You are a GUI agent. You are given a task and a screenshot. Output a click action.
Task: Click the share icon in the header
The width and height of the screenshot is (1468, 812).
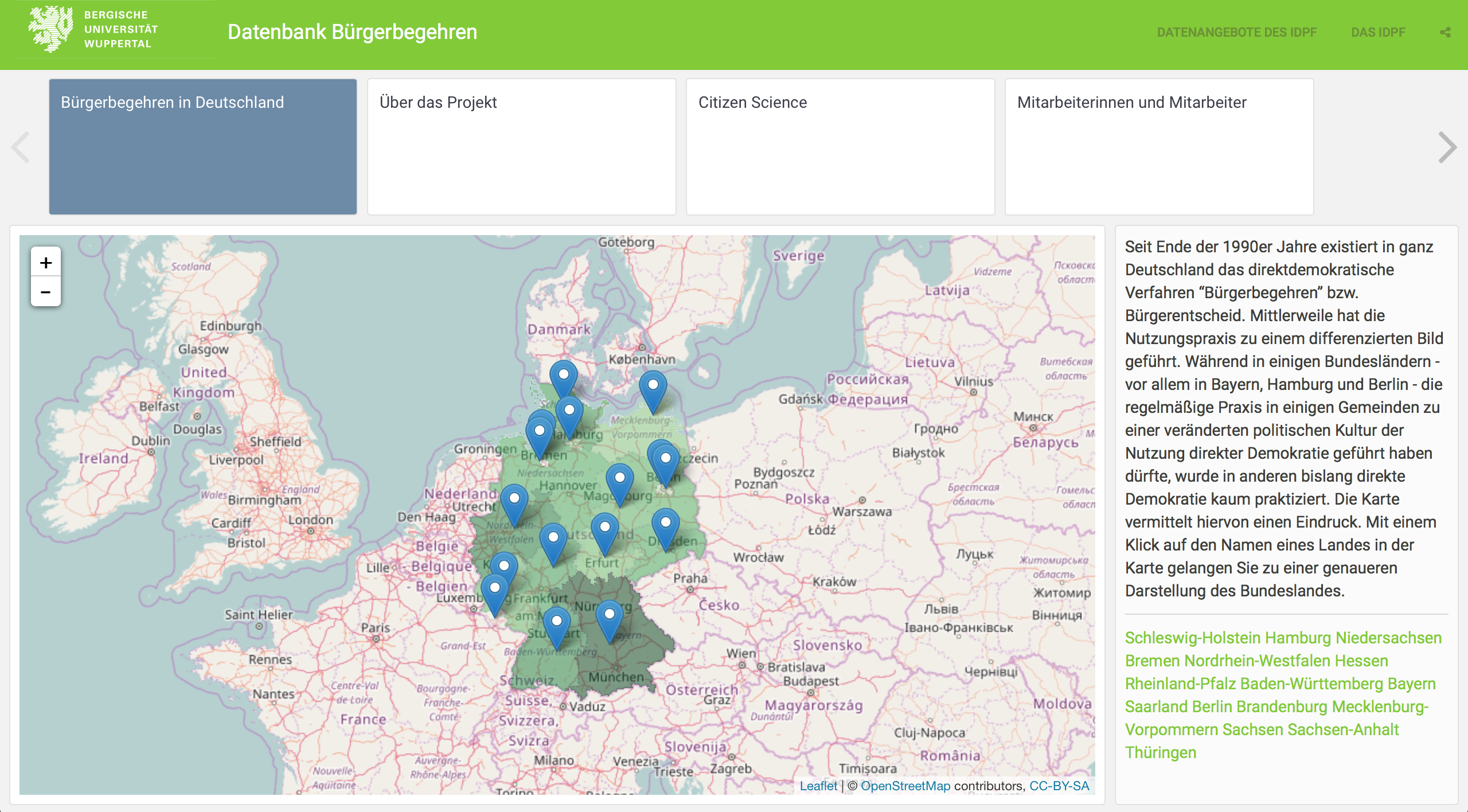pyautogui.click(x=1445, y=33)
